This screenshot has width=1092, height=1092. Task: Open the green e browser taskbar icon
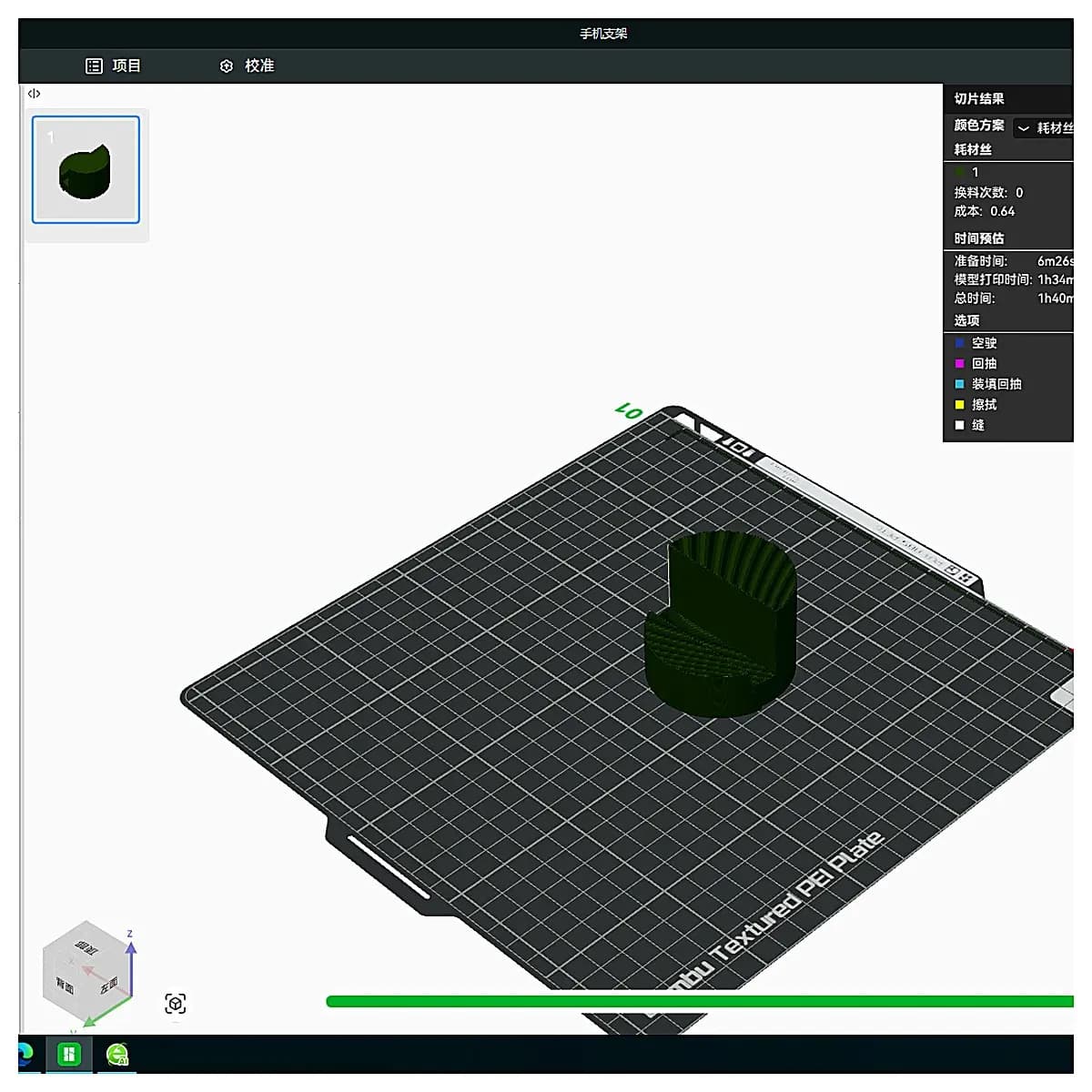pyautogui.click(x=117, y=1055)
